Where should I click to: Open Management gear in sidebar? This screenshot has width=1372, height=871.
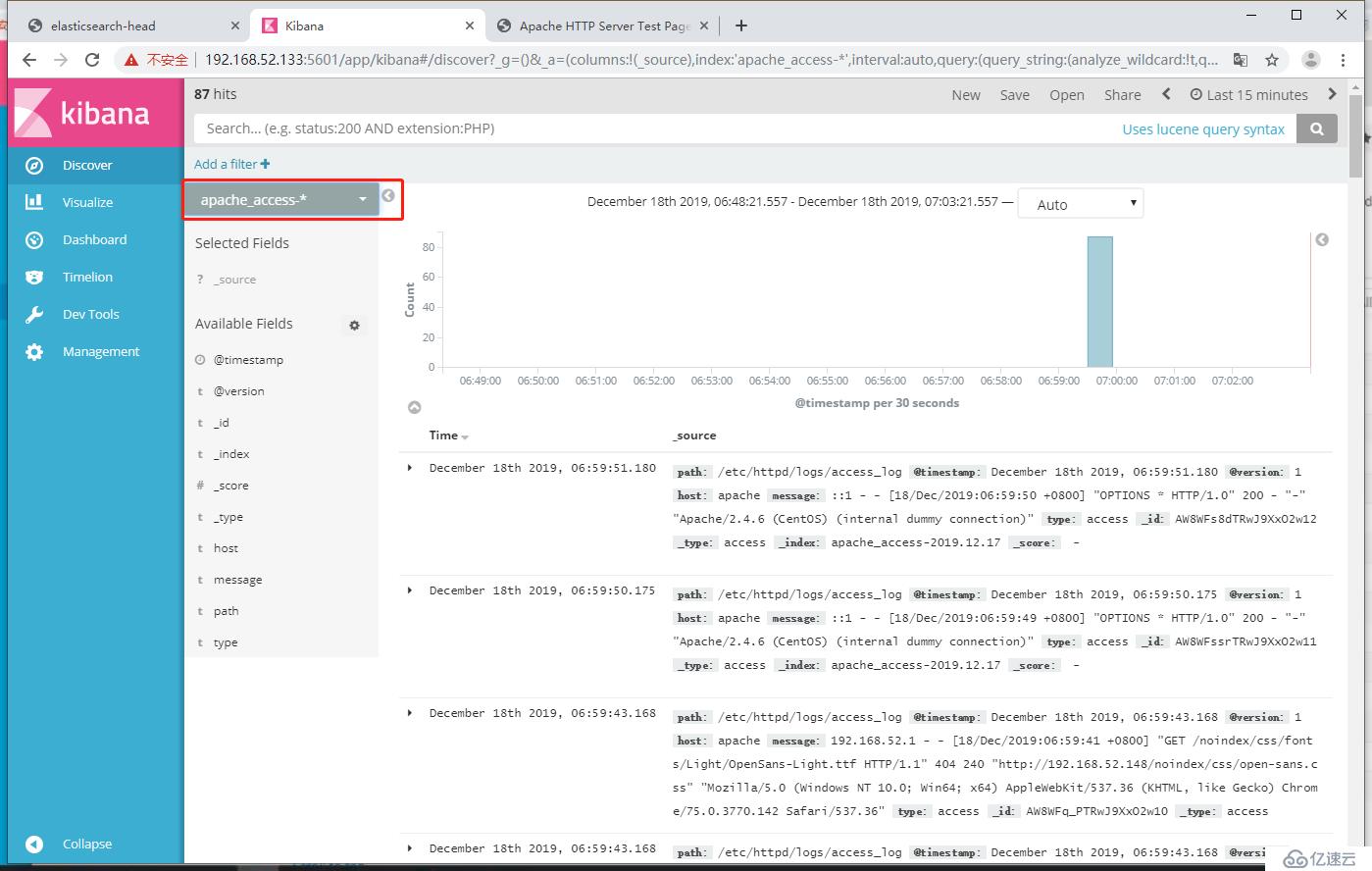coord(34,351)
